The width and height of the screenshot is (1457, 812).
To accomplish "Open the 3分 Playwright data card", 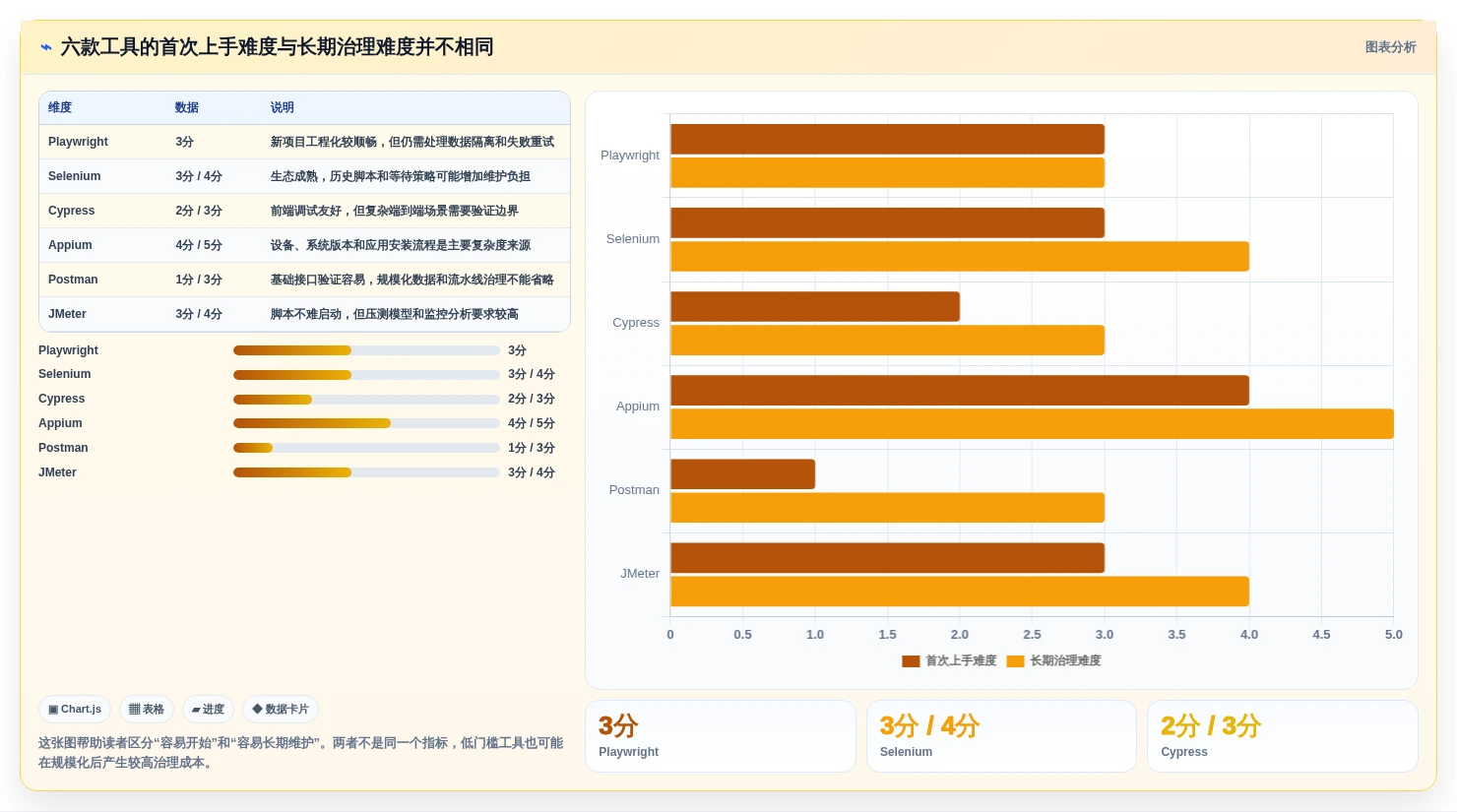I will 721,736.
